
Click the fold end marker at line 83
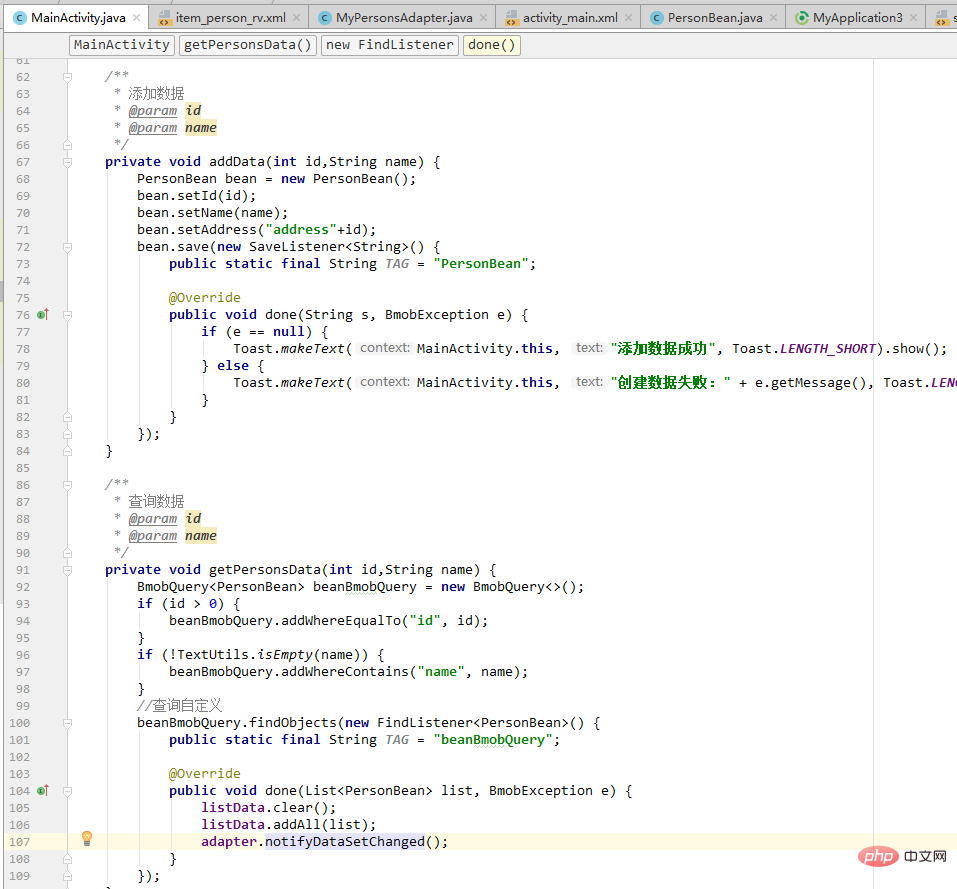(x=68, y=434)
